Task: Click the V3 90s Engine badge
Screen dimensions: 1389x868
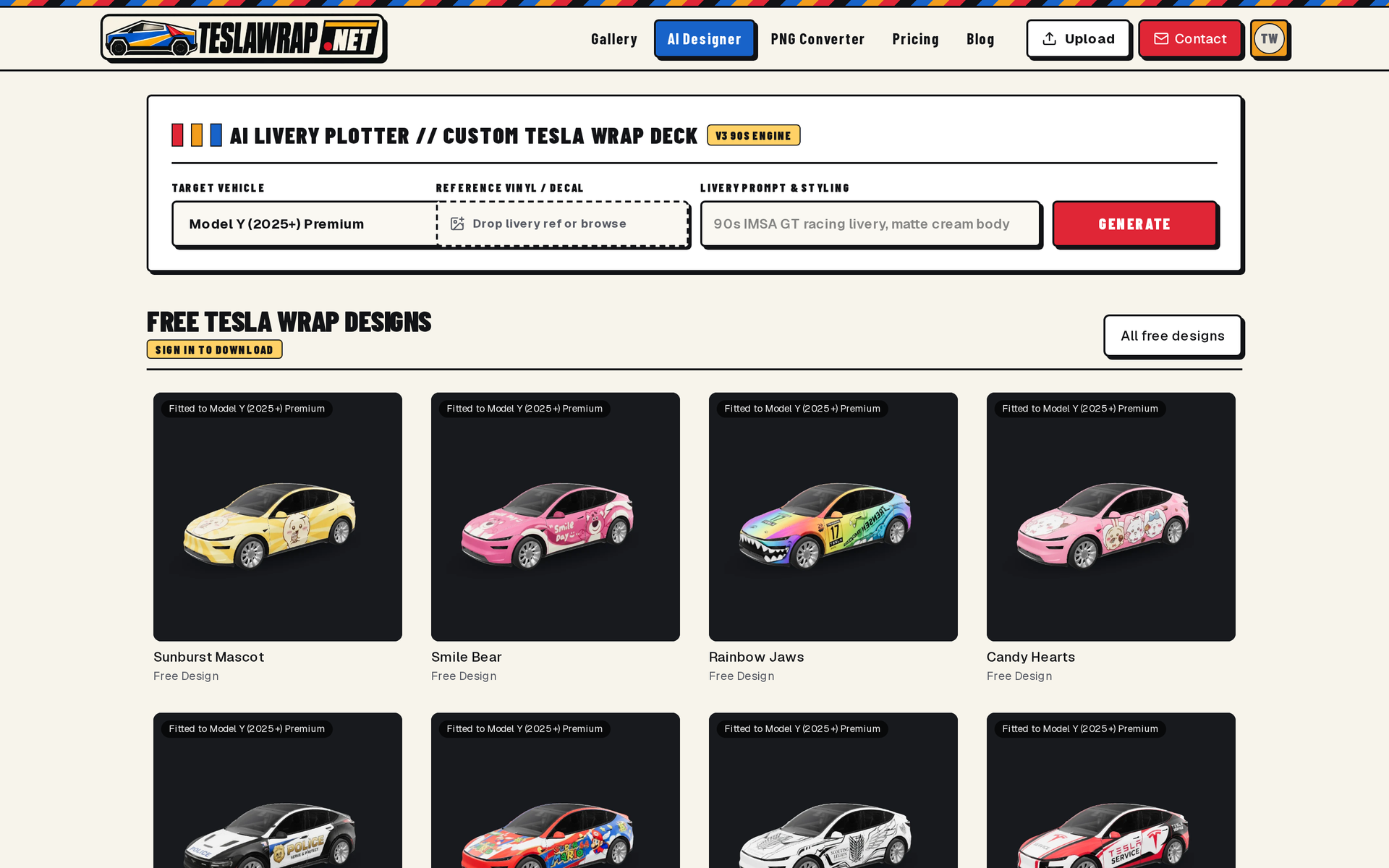Action: tap(753, 135)
